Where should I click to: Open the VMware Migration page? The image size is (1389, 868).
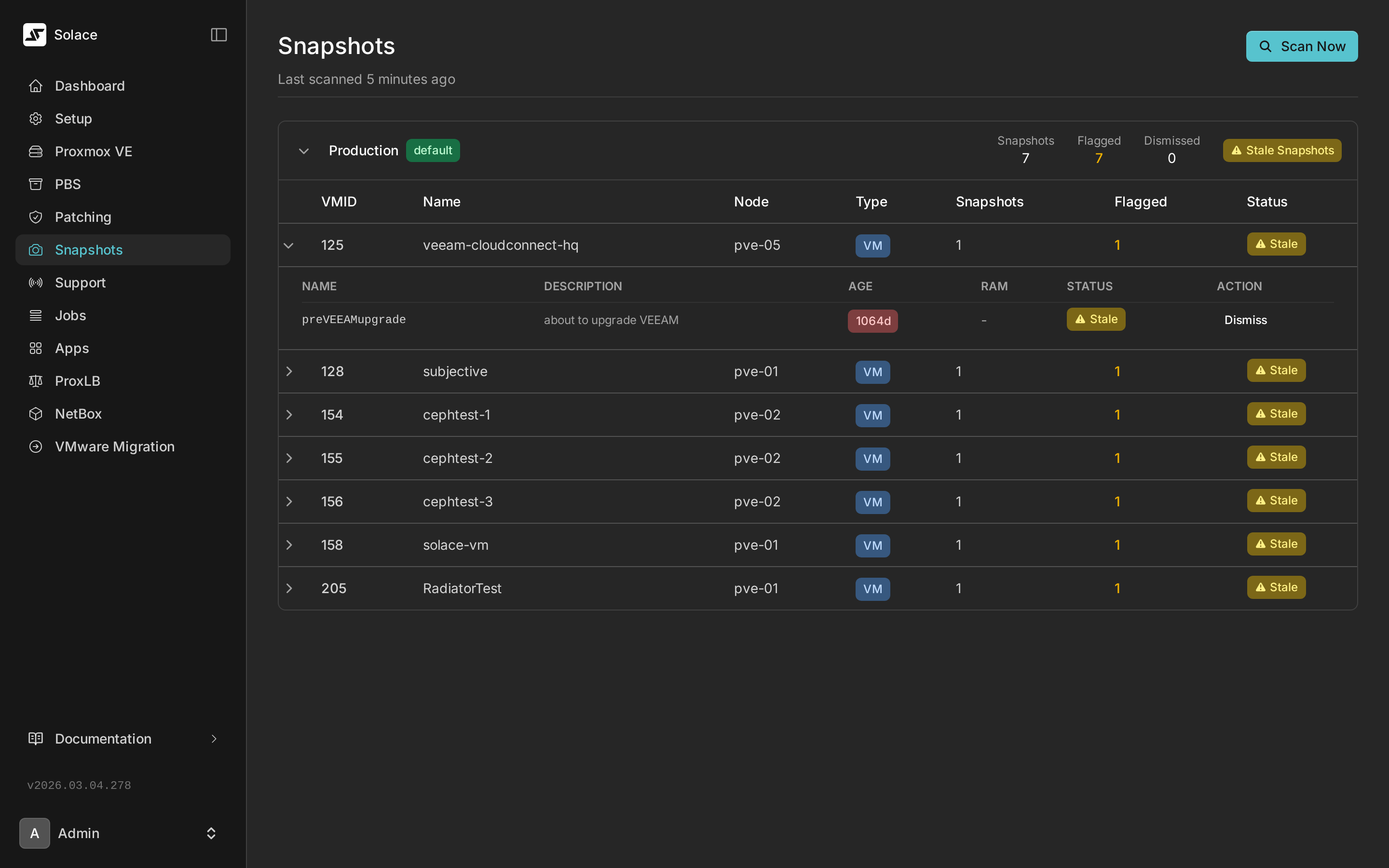(114, 447)
